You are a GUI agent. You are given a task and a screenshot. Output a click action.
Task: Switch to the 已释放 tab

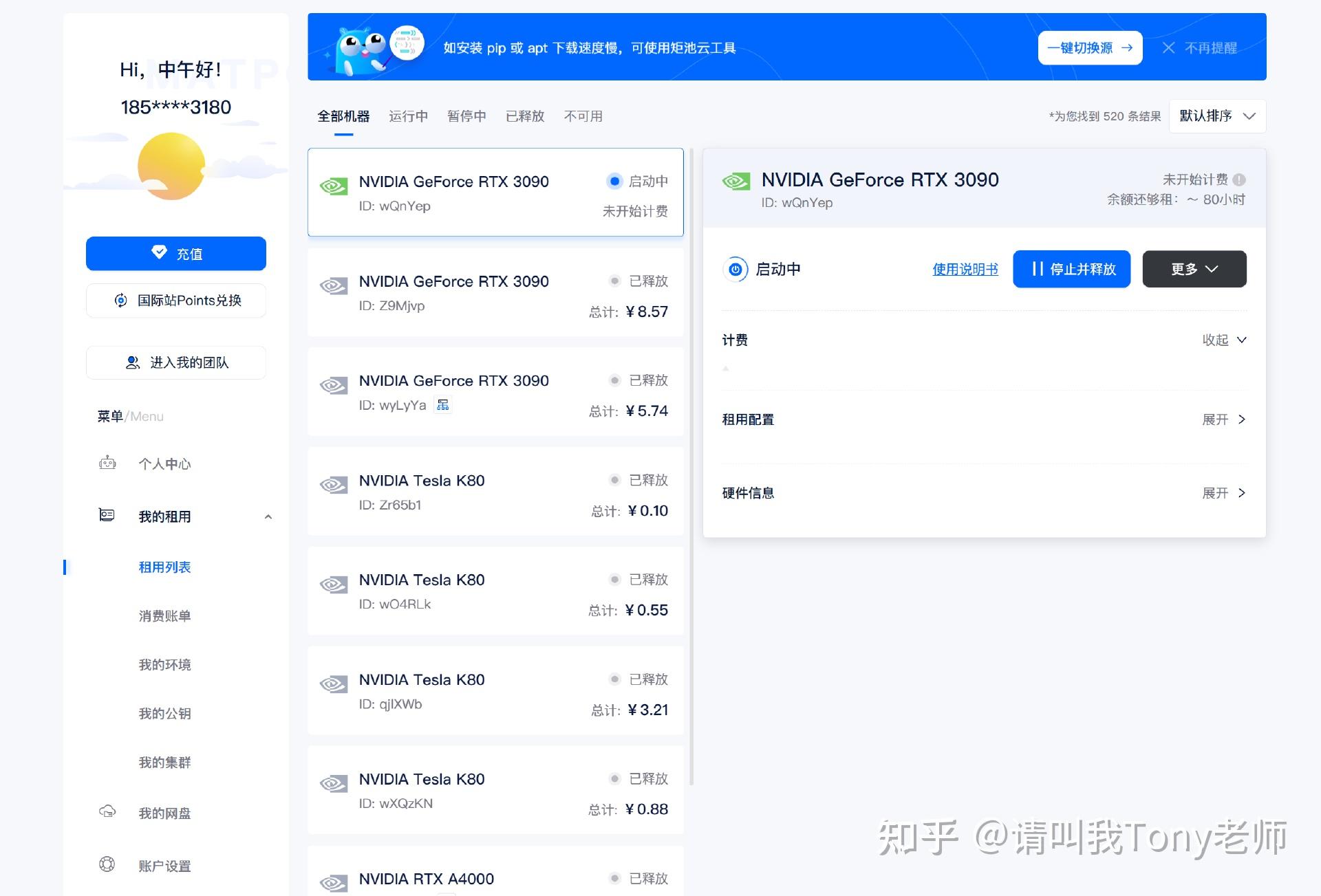point(525,116)
